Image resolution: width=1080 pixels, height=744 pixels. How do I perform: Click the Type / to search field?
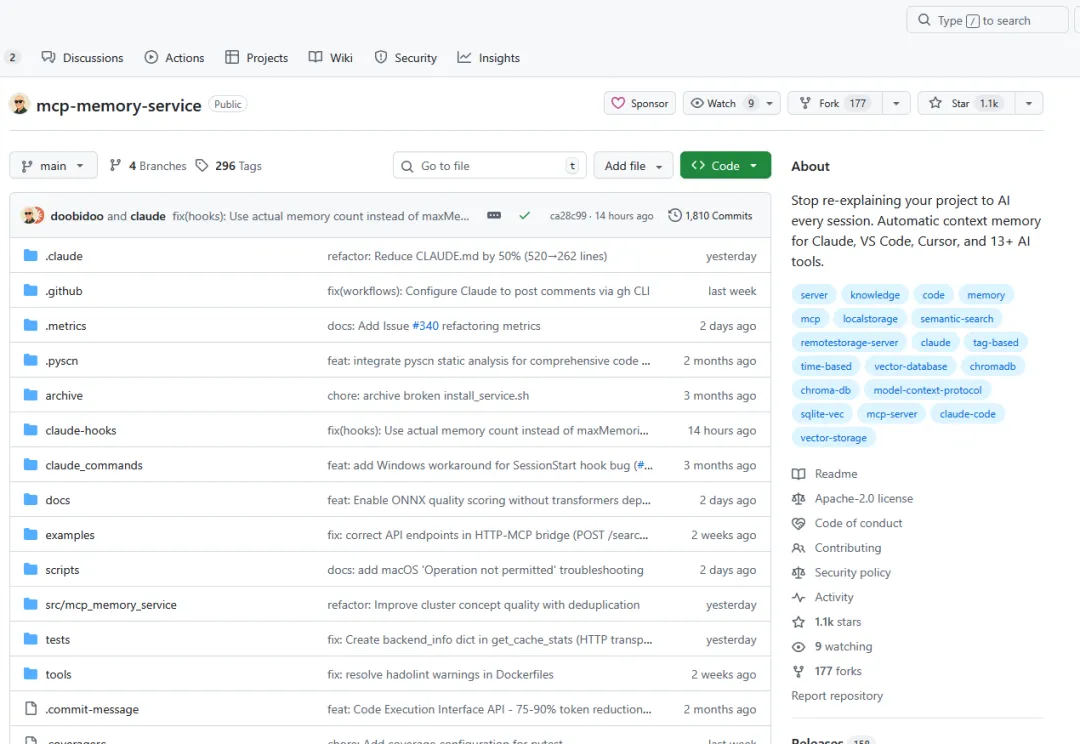point(987,20)
